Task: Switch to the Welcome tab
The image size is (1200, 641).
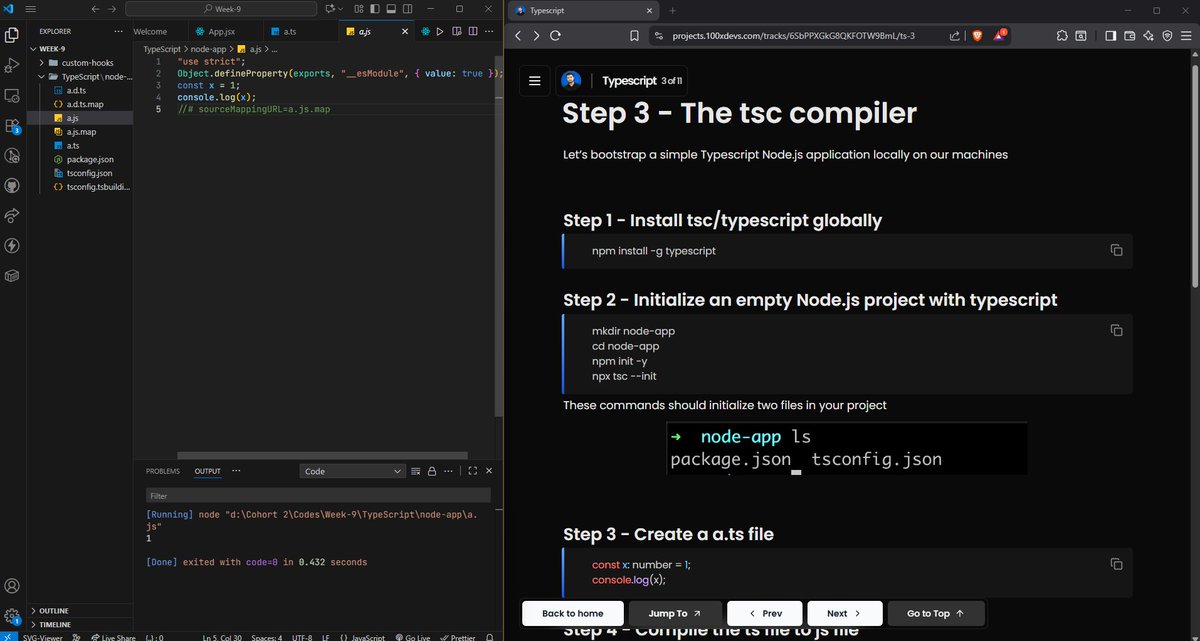Action: pyautogui.click(x=150, y=32)
